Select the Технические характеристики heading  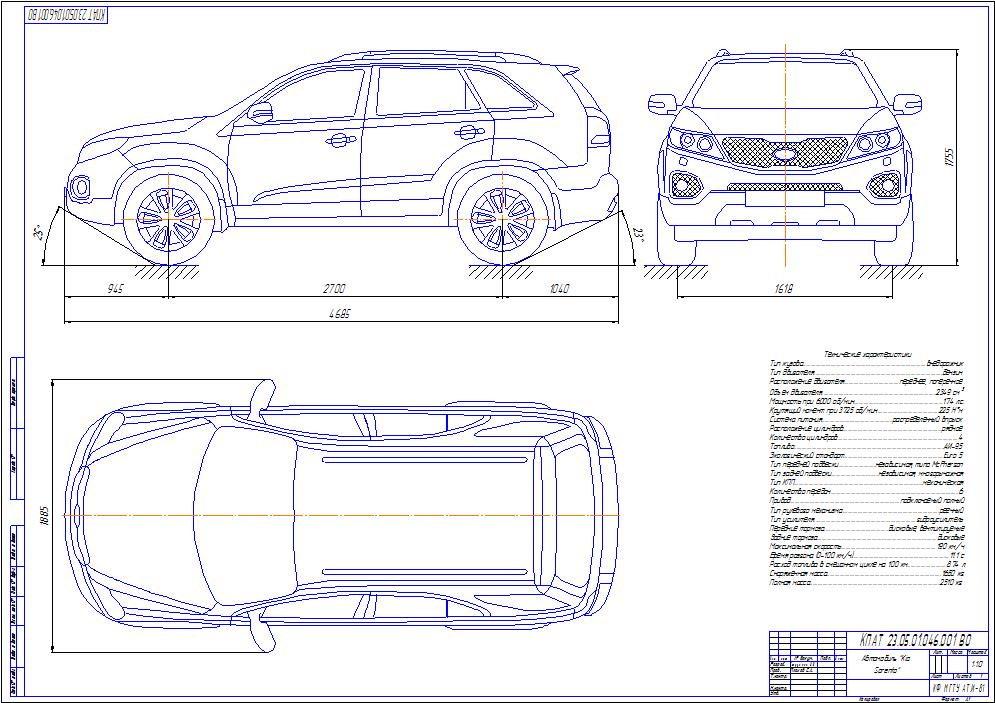tap(867, 354)
